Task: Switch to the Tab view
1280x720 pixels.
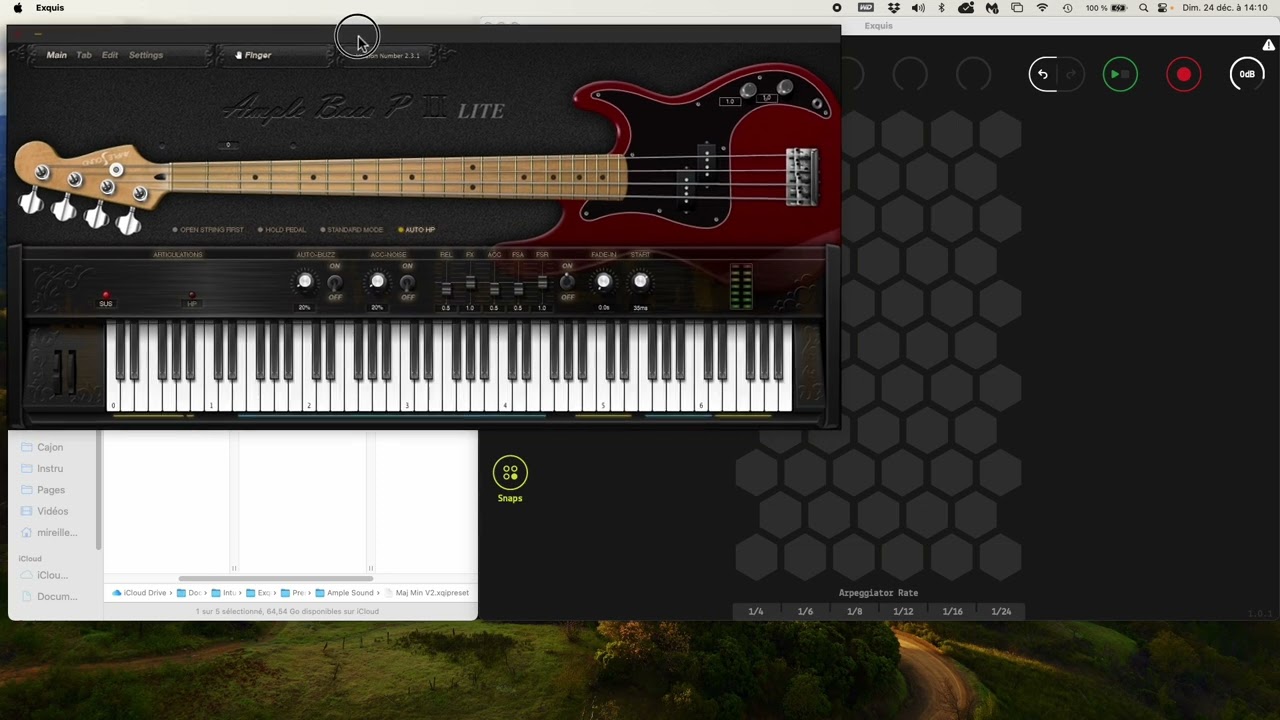Action: [84, 55]
